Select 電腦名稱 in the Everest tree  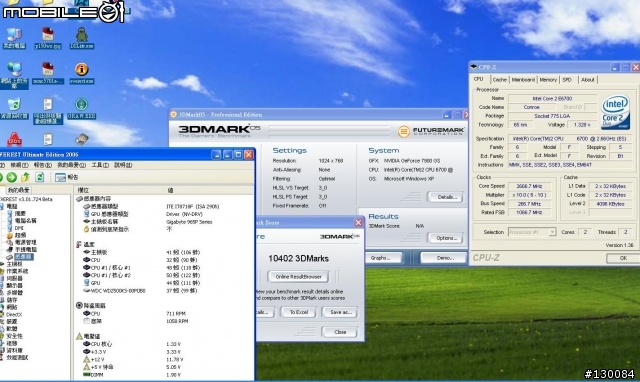tap(25, 221)
